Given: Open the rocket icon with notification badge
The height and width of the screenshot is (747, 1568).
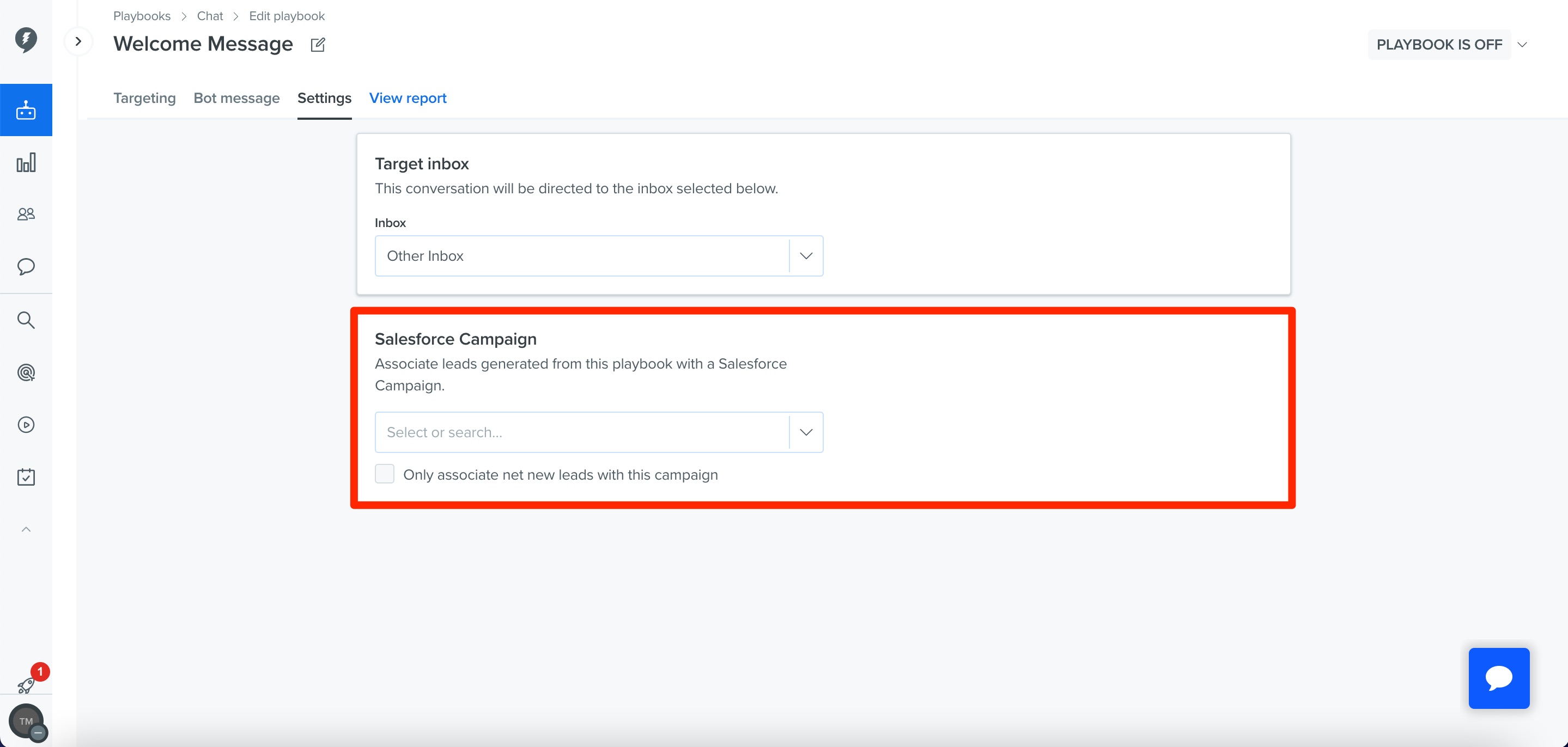Looking at the screenshot, I should [27, 685].
